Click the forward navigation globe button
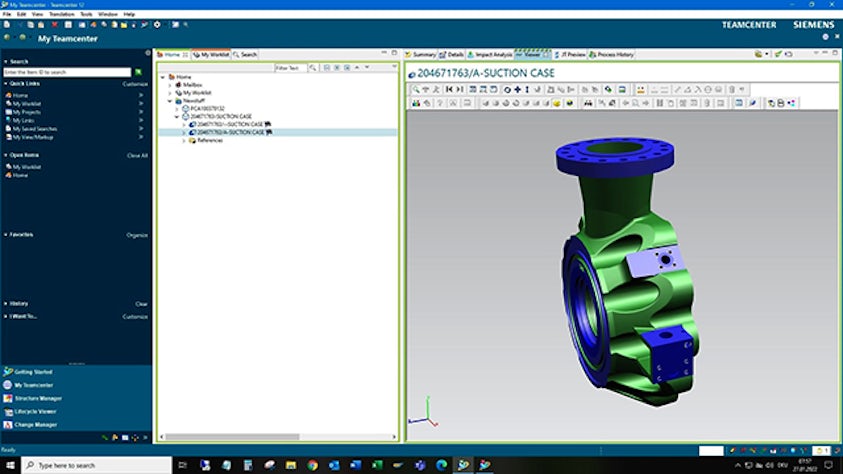The width and height of the screenshot is (843, 474). [x=23, y=38]
